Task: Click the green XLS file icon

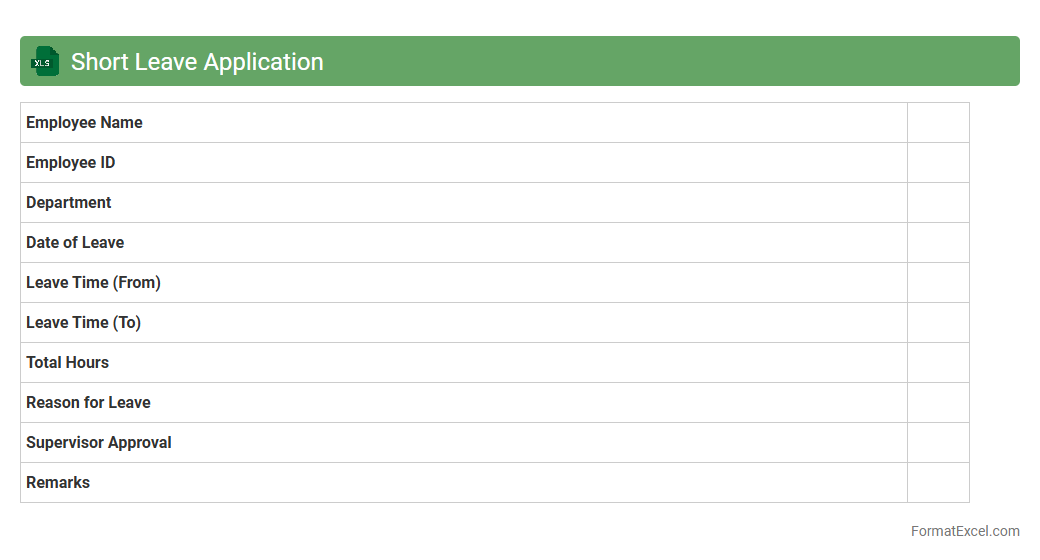Action: 45,62
